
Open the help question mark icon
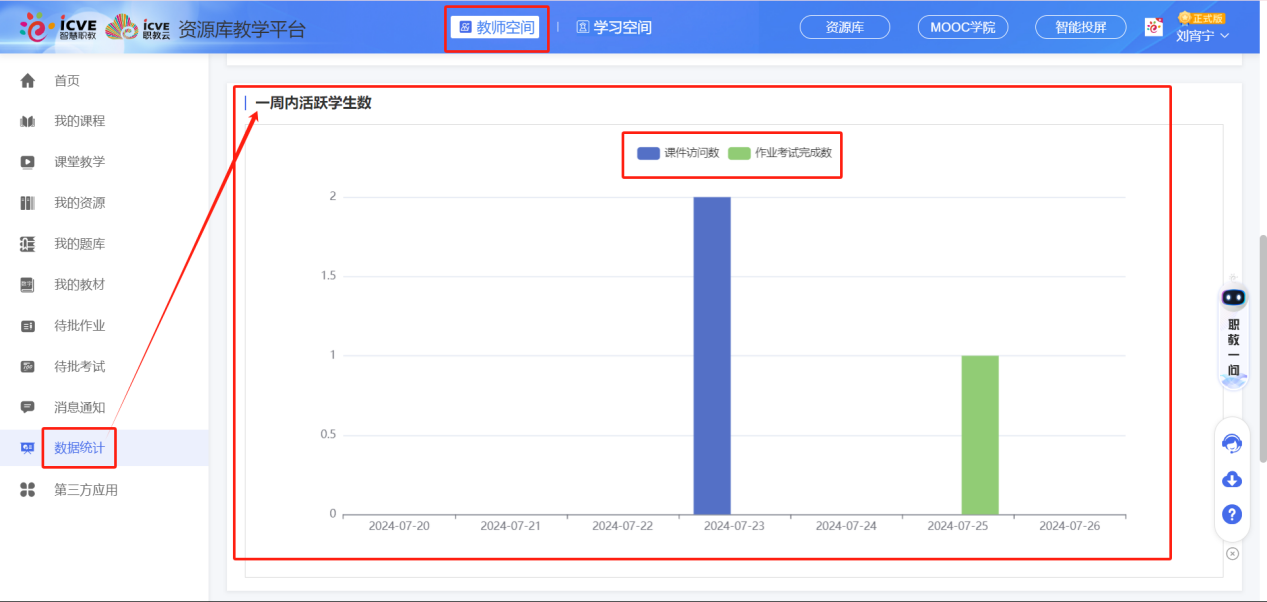point(1232,514)
